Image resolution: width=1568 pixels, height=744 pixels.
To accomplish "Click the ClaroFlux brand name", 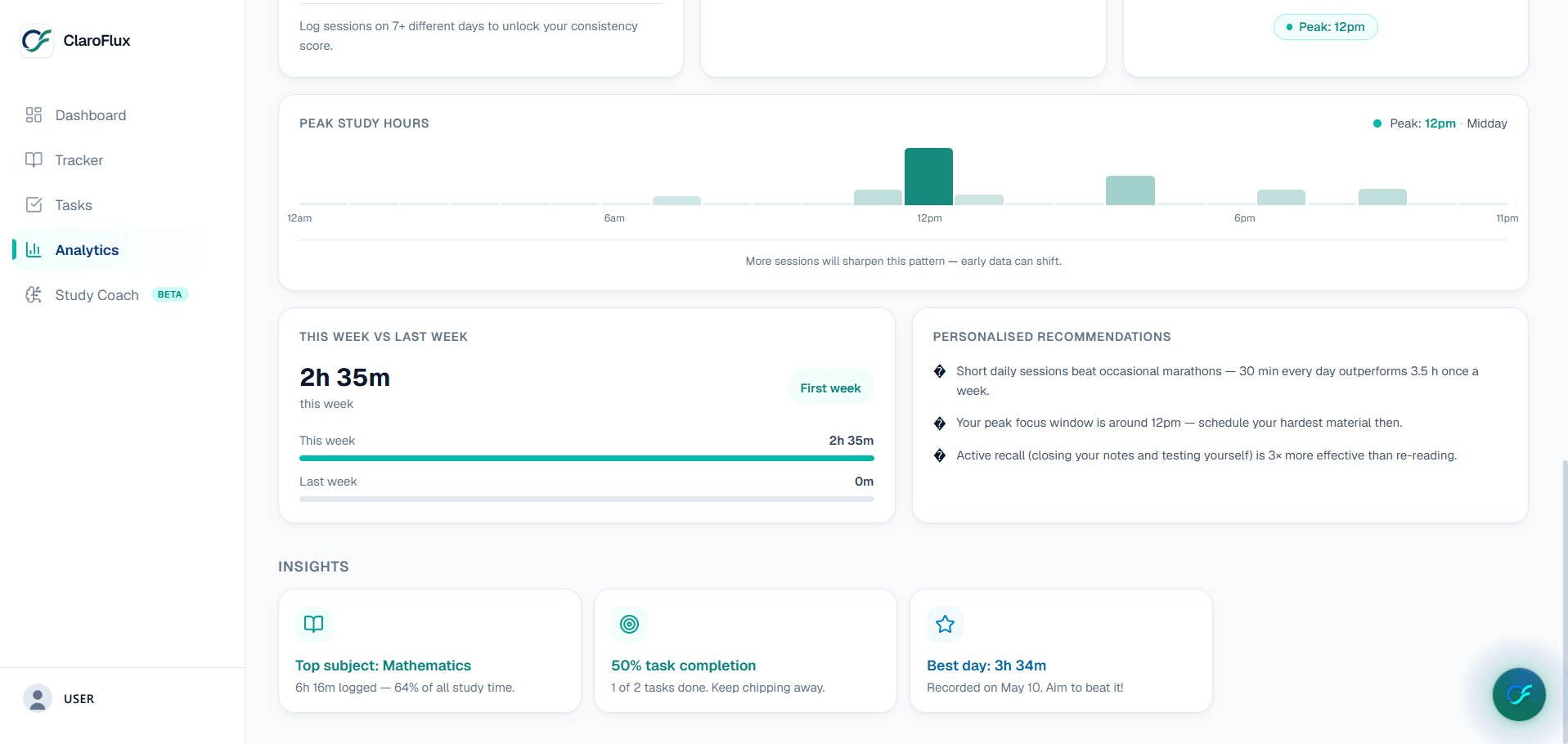I will [x=97, y=41].
